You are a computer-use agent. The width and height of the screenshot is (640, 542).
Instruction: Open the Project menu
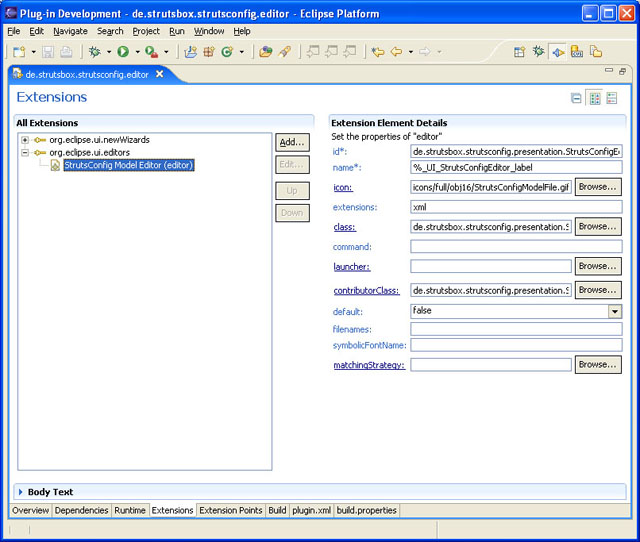pyautogui.click(x=146, y=31)
